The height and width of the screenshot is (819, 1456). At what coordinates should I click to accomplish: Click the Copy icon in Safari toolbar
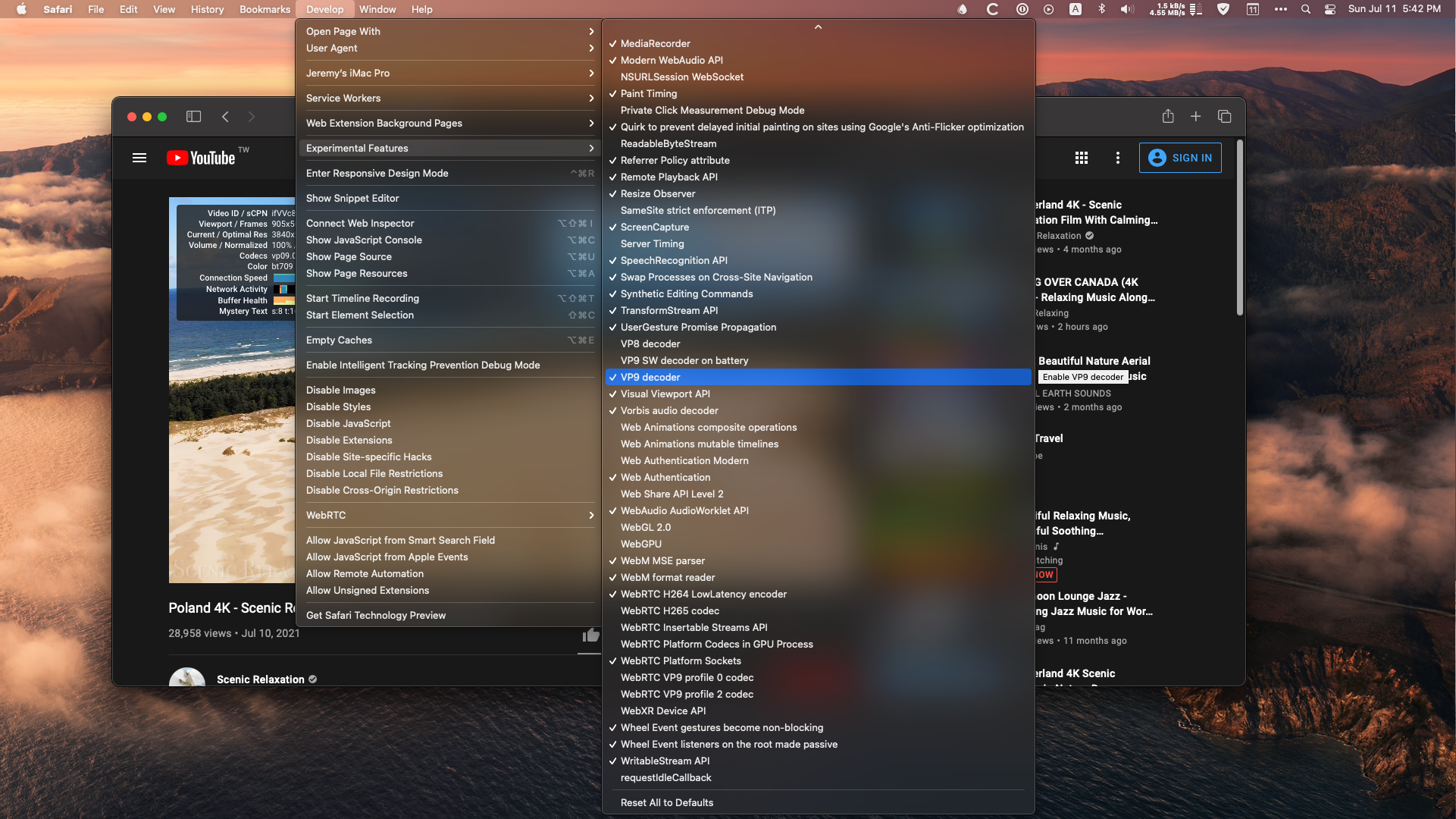pos(1224,117)
